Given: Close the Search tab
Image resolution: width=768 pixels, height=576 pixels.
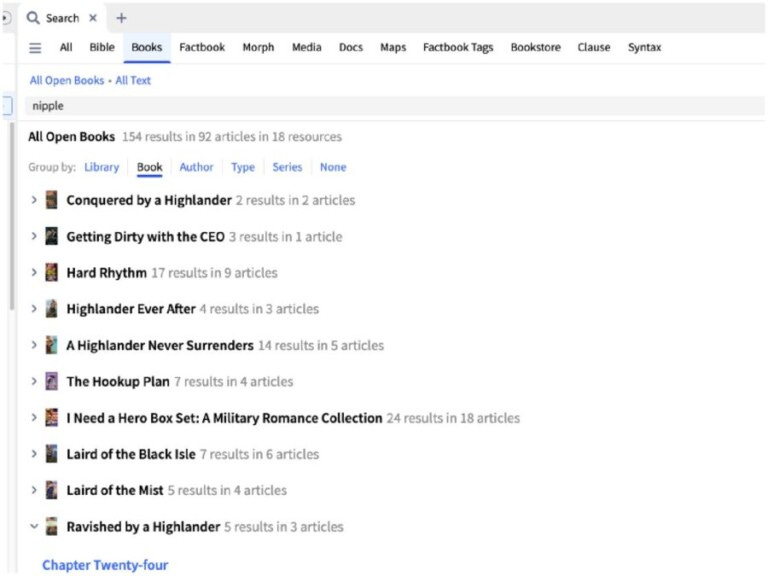Looking at the screenshot, I should click(x=93, y=18).
